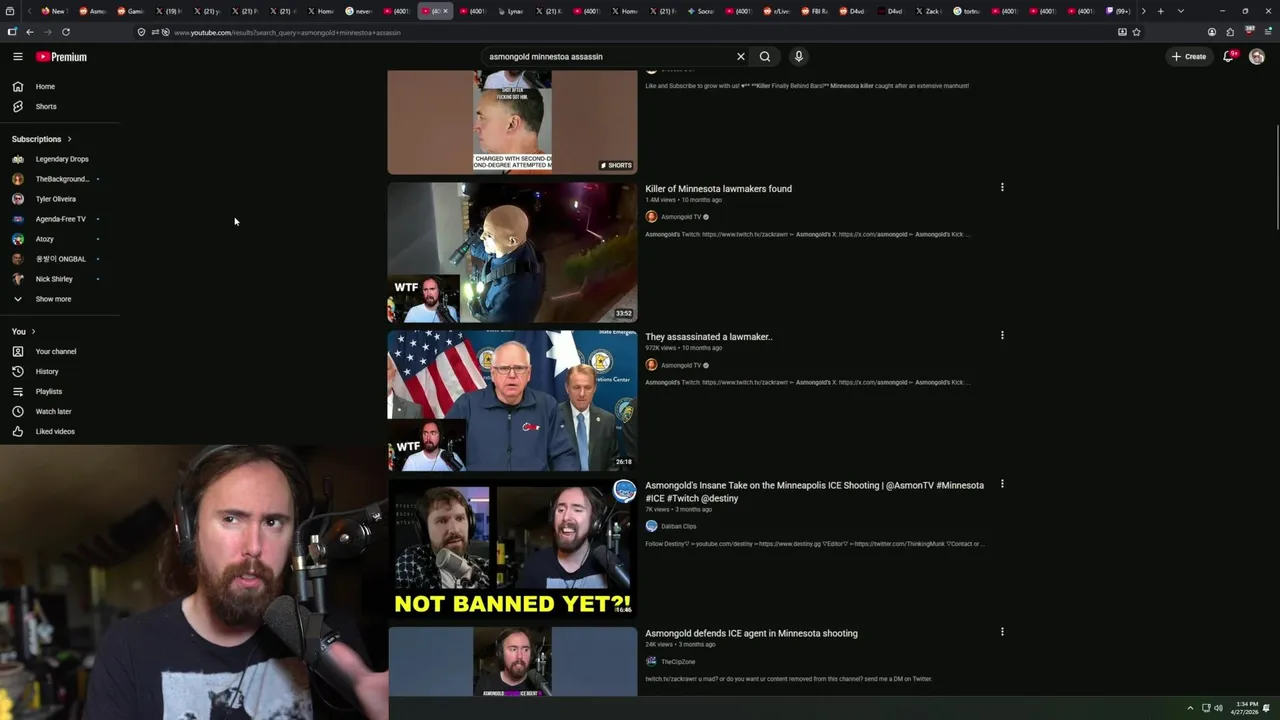Screen dimensions: 1280x720
Task: Open the Shorts result thumbnail
Action: [x=512, y=122]
